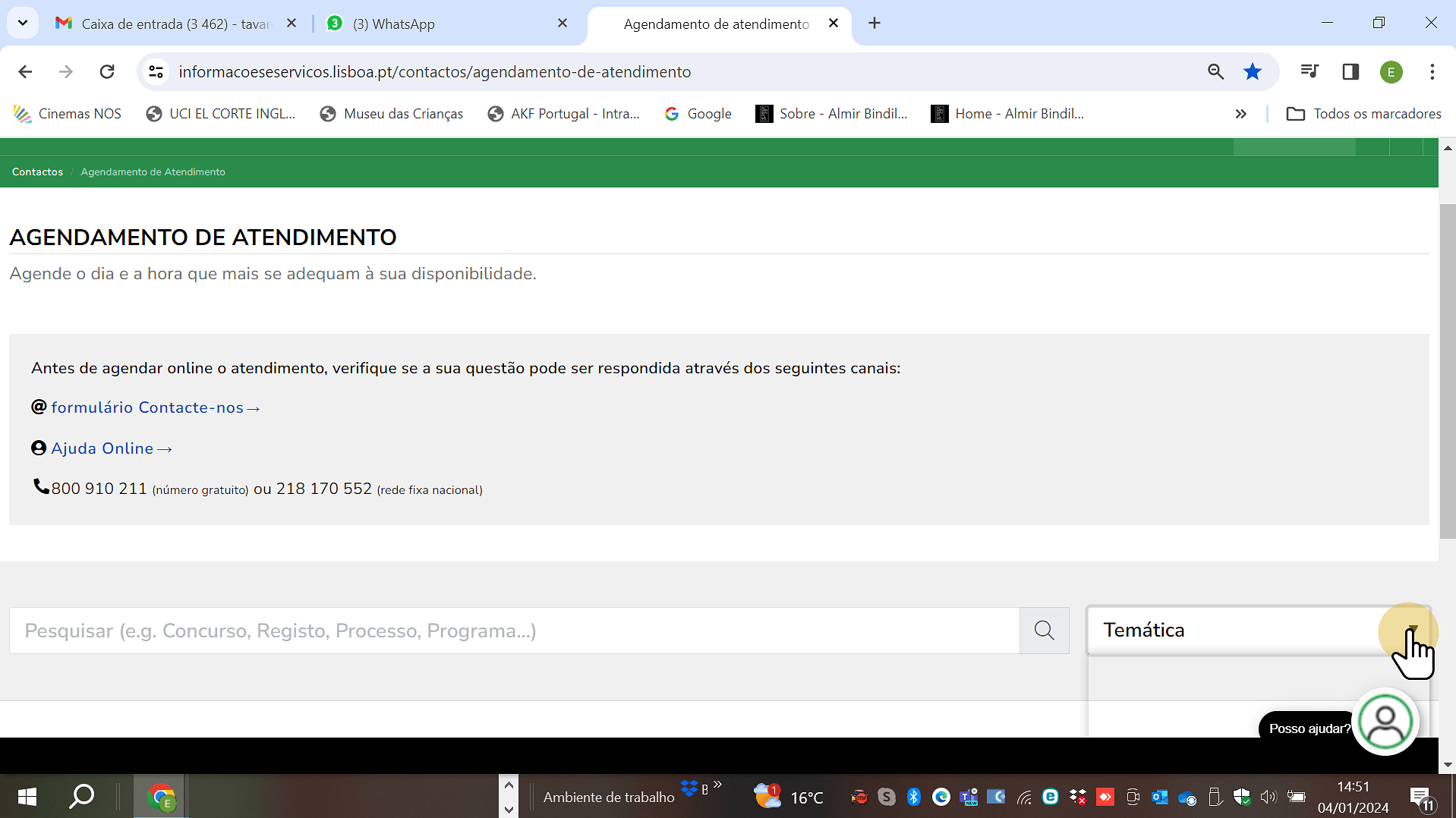Mute volume via the speaker icon

coord(1269,797)
